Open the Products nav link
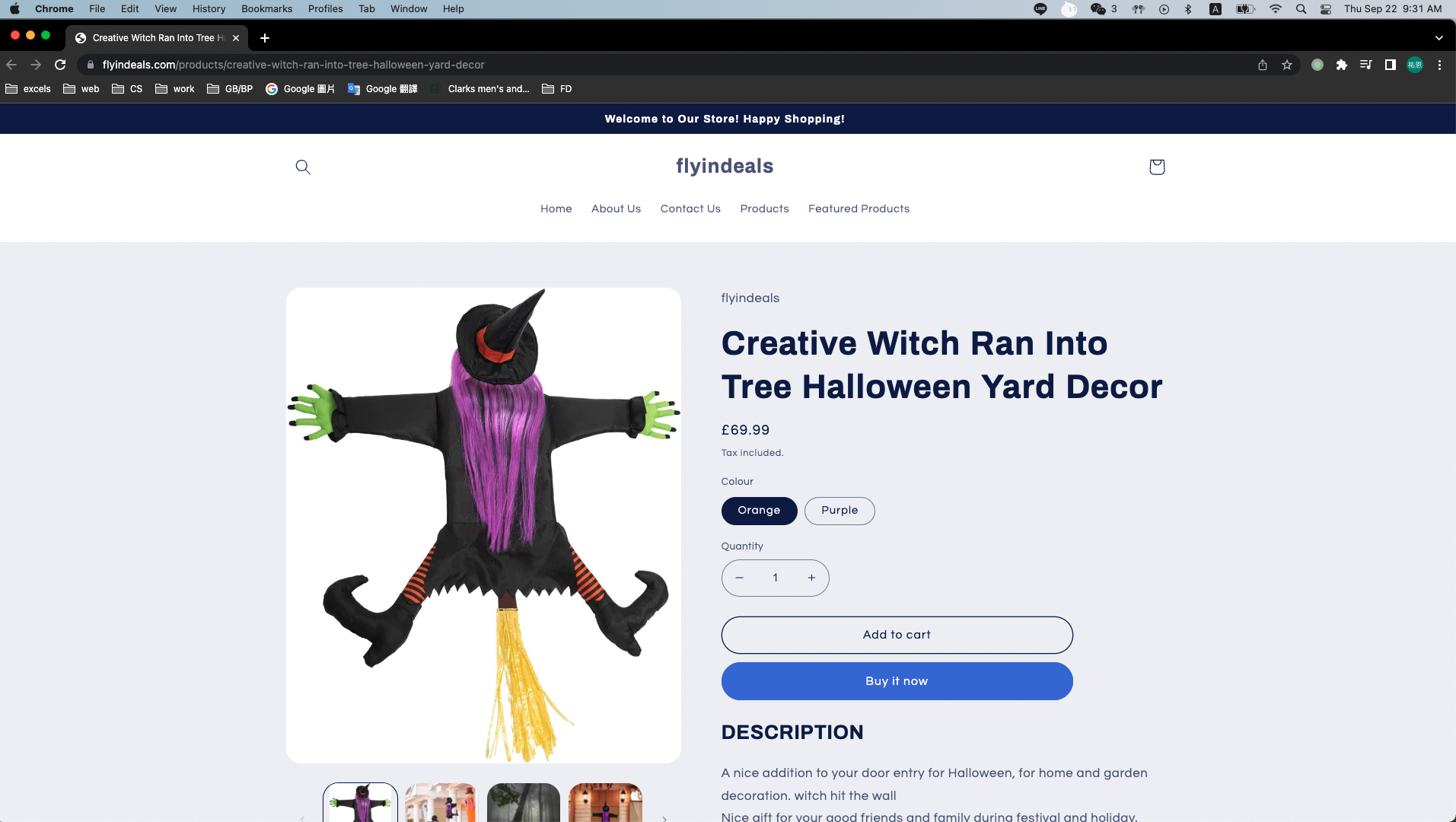The width and height of the screenshot is (1456, 822). pyautogui.click(x=764, y=209)
